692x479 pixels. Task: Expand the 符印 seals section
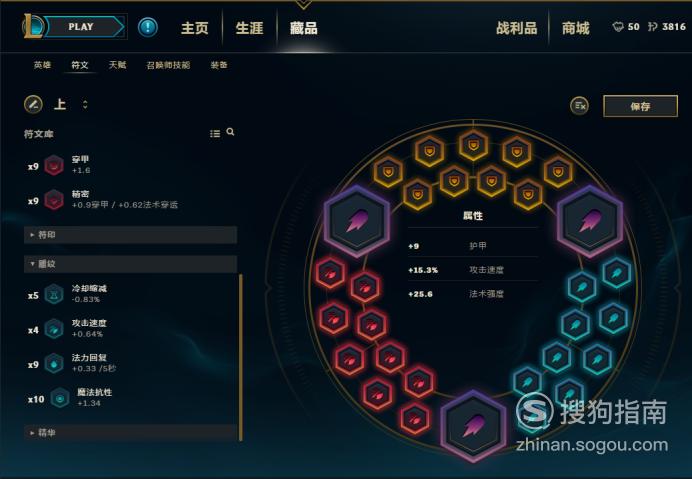pos(131,235)
